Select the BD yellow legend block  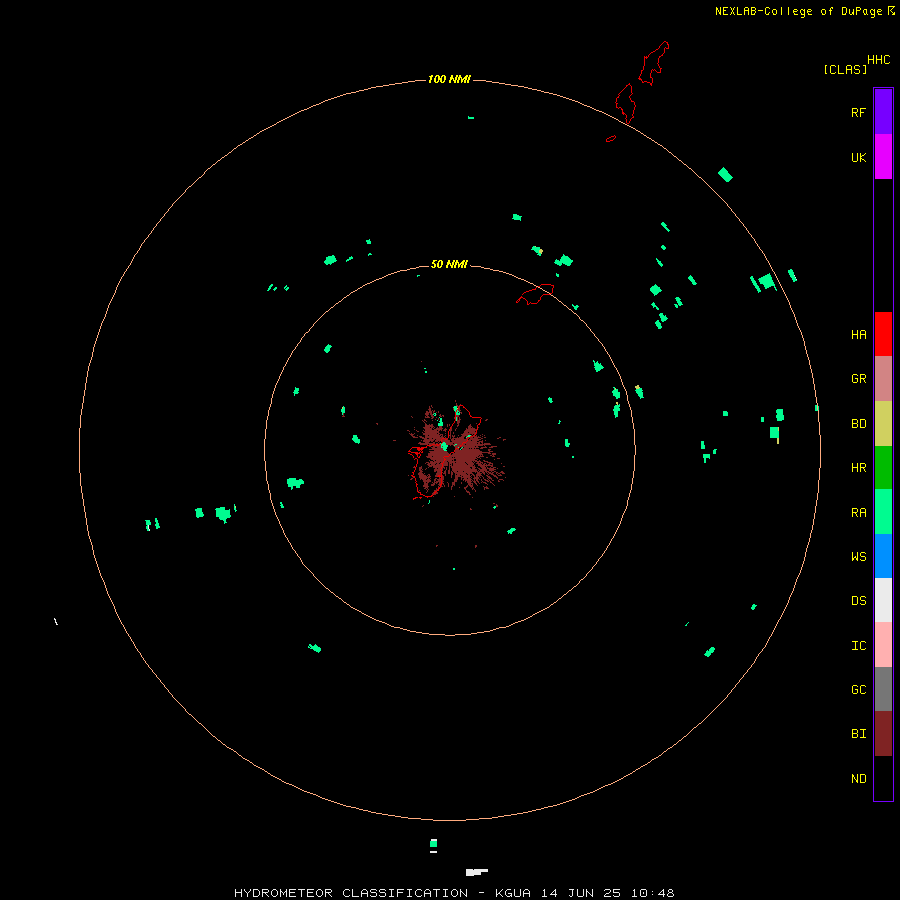click(x=883, y=424)
